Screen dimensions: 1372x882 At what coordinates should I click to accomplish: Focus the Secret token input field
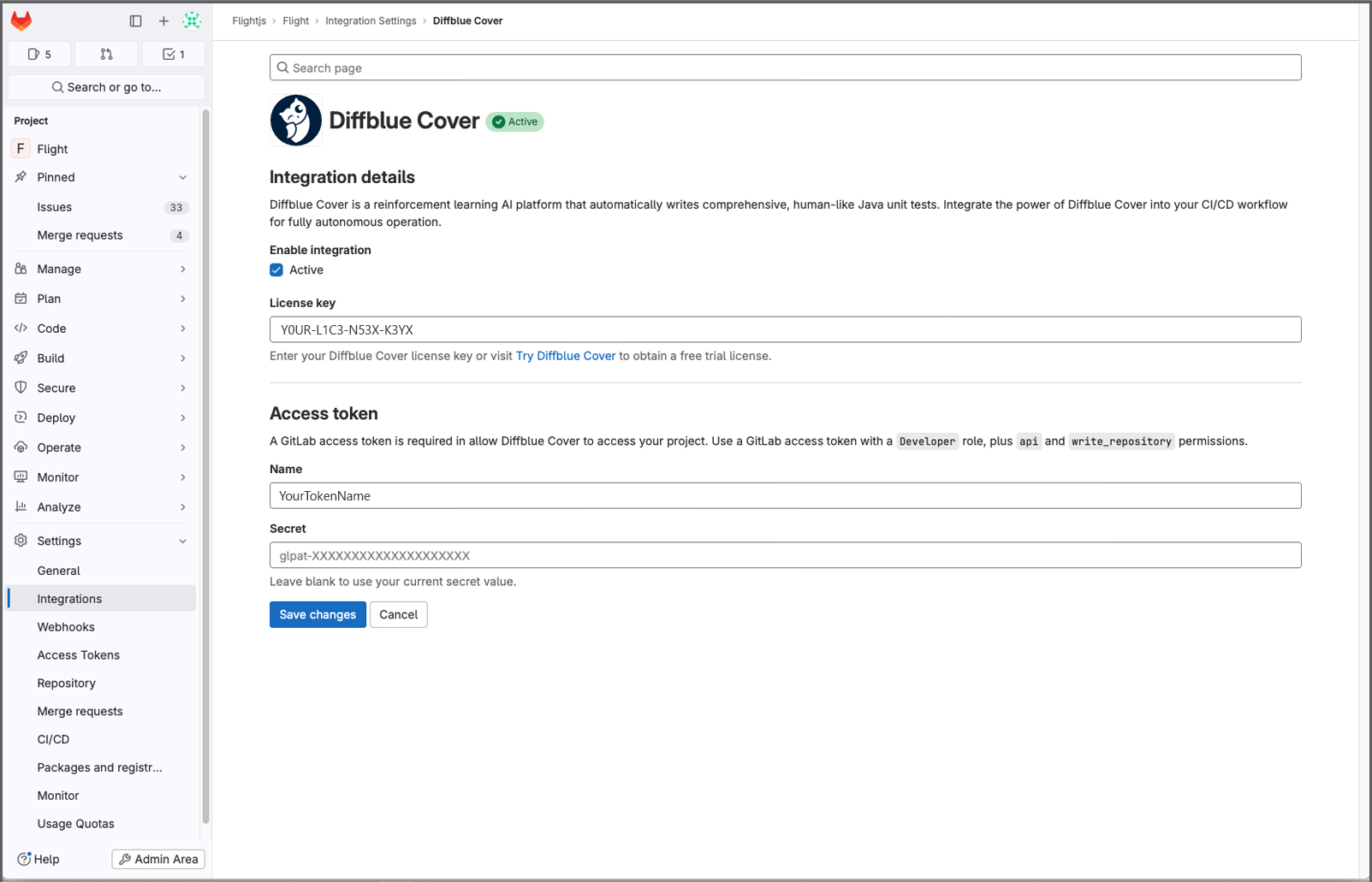click(786, 555)
